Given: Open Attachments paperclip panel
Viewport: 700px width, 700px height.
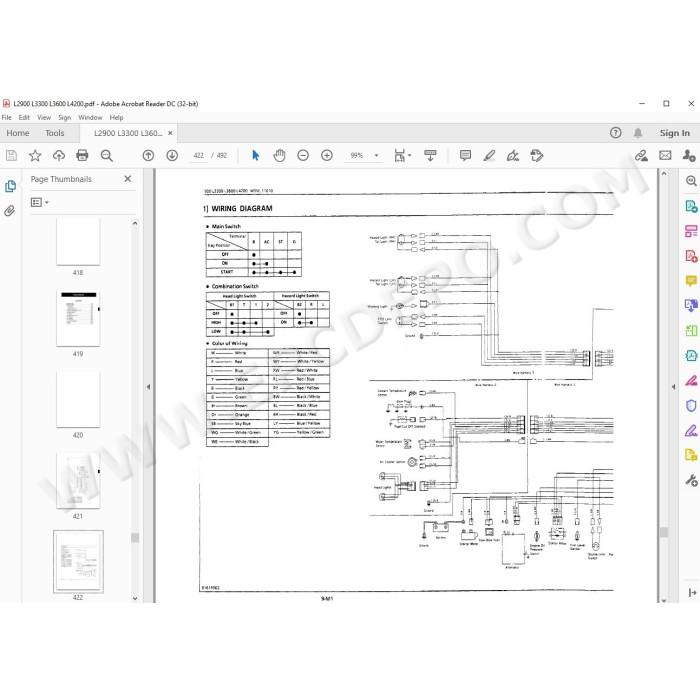Looking at the screenshot, I should (x=9, y=211).
